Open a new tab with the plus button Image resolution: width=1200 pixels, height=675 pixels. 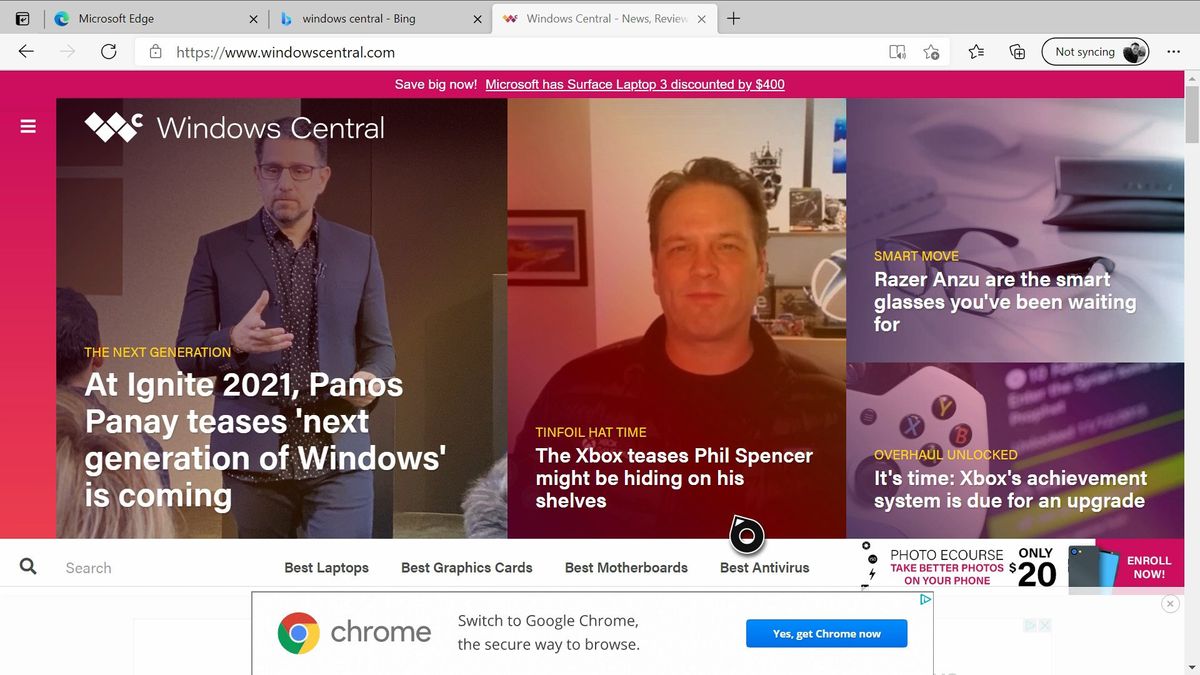[x=733, y=17]
